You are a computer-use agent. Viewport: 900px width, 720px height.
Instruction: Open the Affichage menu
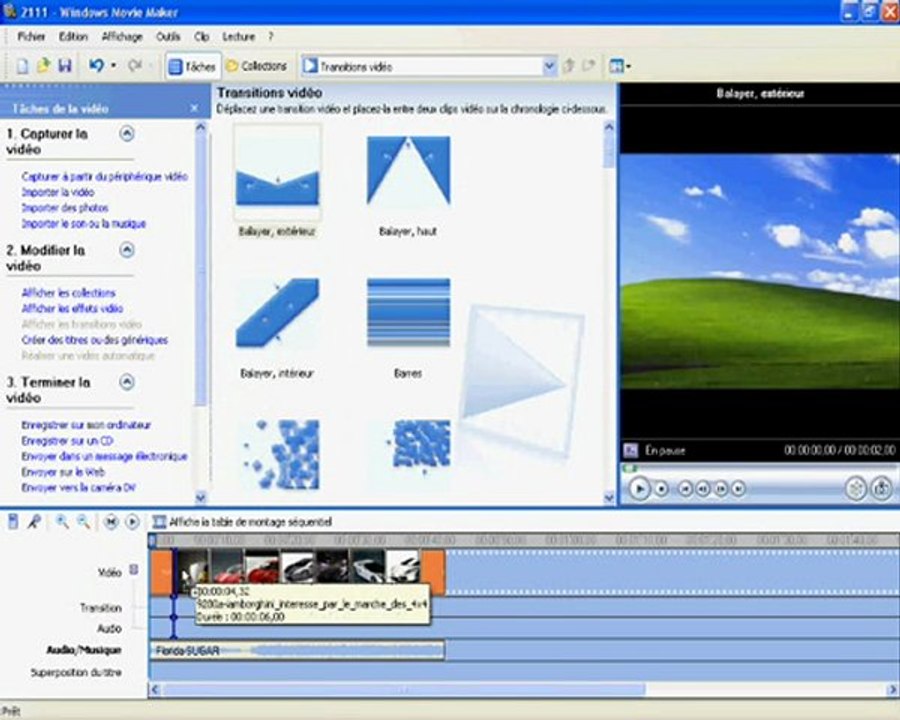tap(122, 37)
